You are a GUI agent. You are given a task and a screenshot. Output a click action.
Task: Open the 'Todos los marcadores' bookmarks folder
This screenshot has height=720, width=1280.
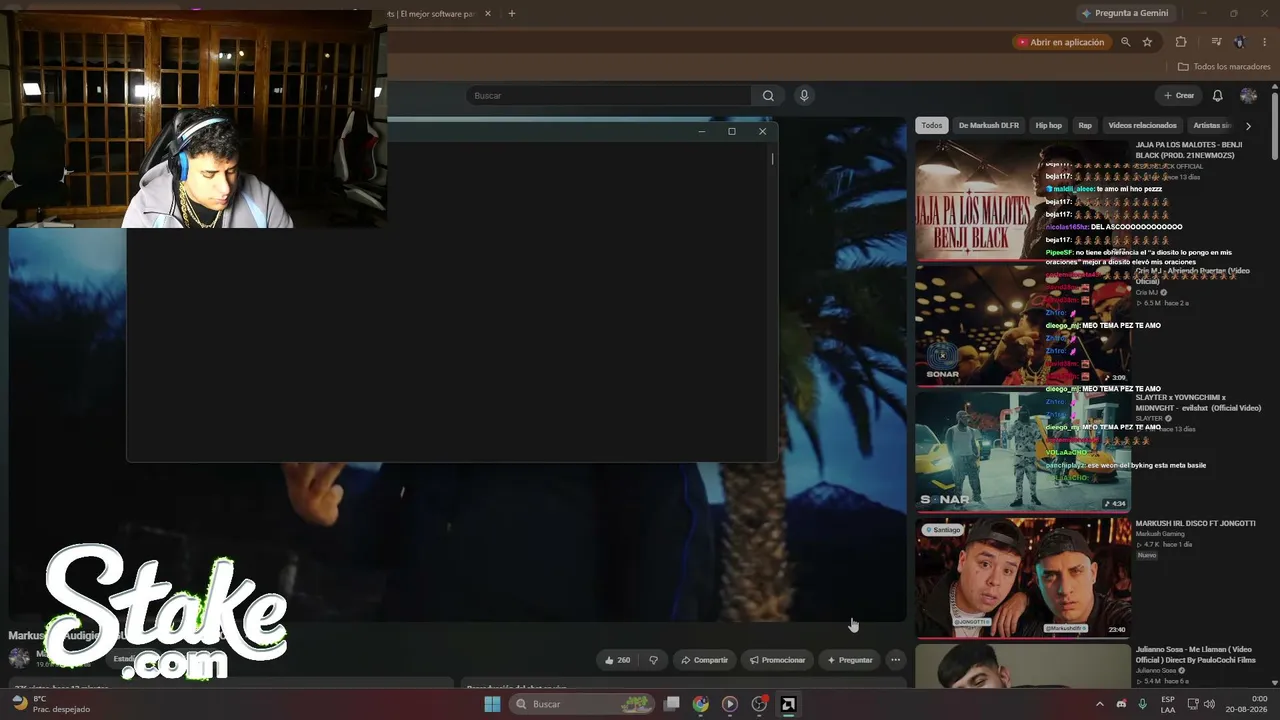[x=1224, y=67]
